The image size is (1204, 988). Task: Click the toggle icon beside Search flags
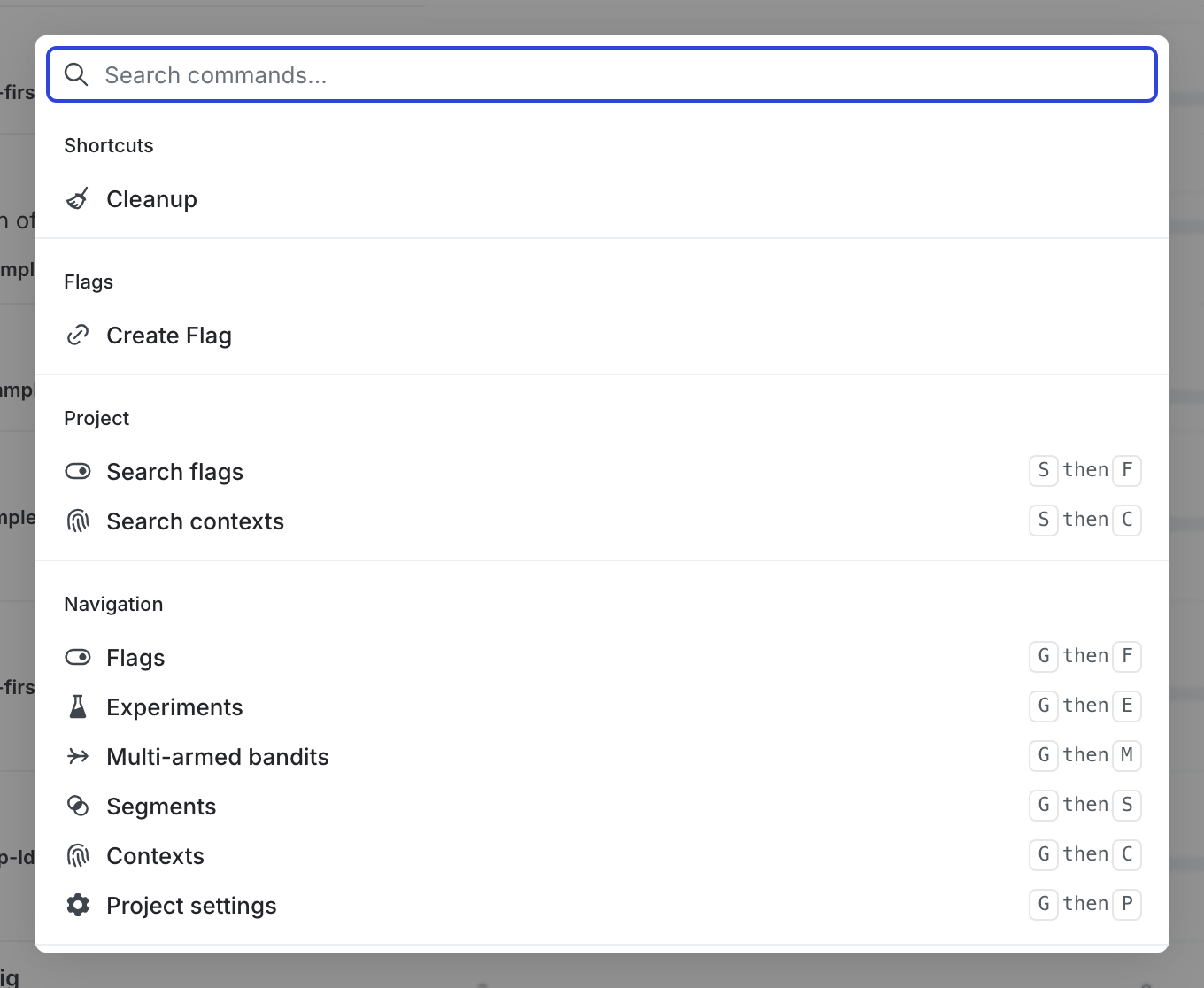(x=78, y=472)
